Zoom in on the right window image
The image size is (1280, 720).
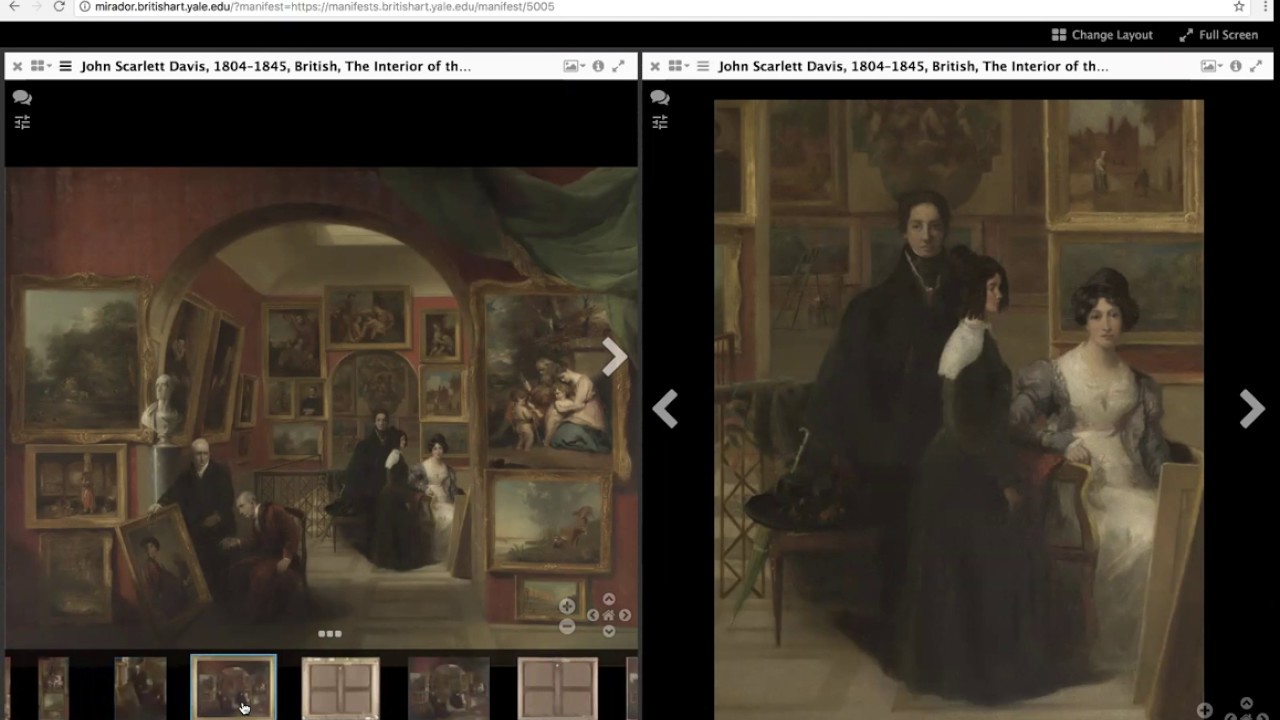(1205, 711)
